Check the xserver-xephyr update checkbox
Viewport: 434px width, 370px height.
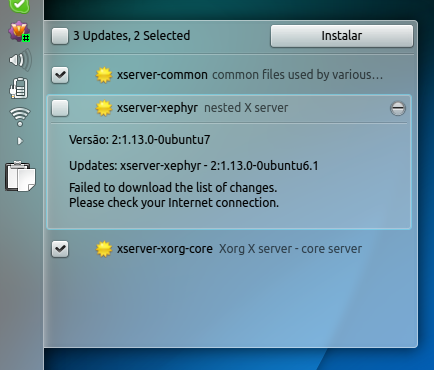tap(60, 108)
